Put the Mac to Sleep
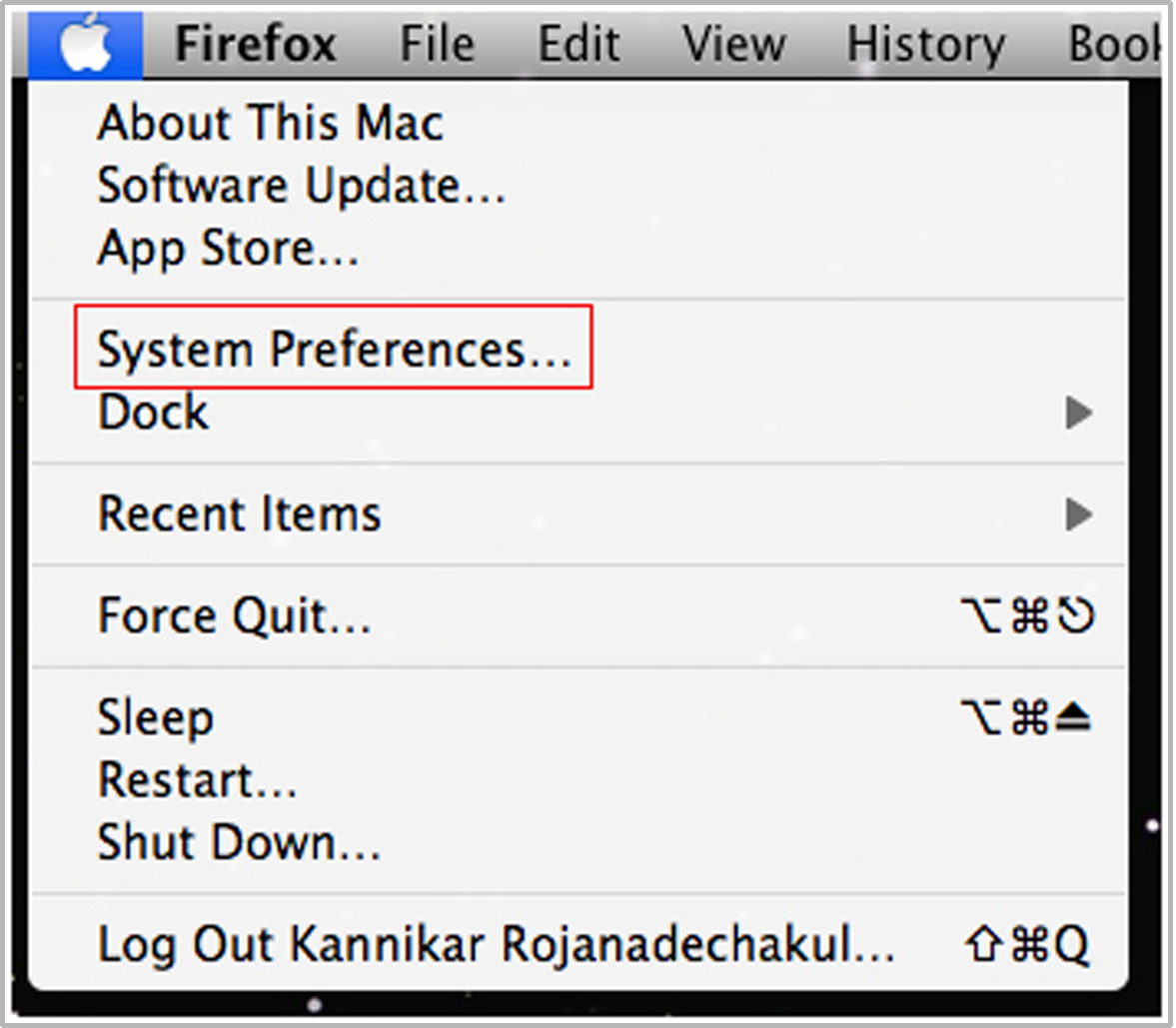1176x1028 pixels. coord(155,718)
